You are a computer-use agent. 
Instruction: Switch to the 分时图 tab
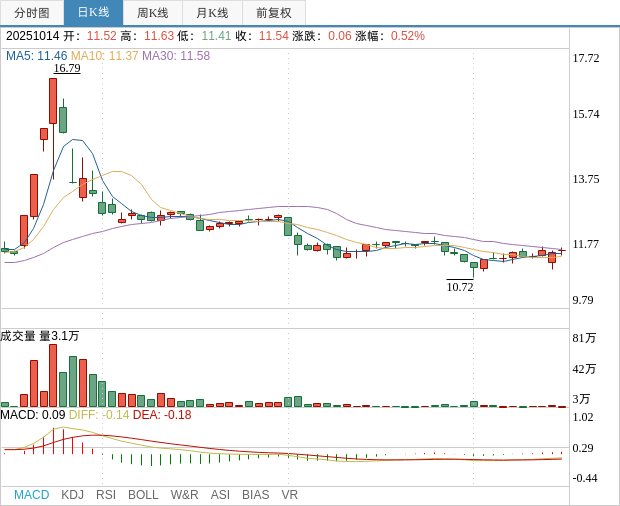(x=32, y=13)
